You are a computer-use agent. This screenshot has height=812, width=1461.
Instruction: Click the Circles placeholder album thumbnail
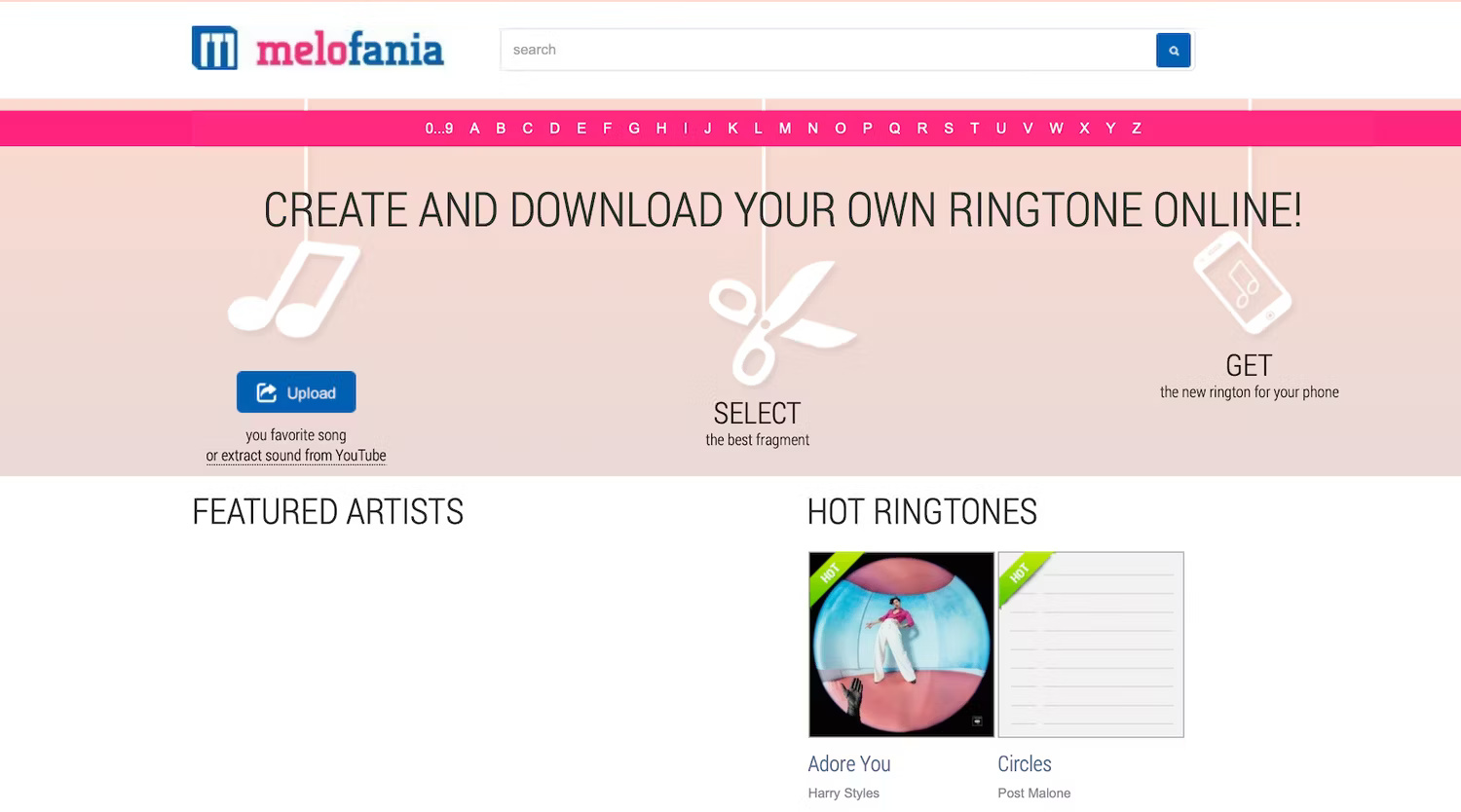point(1090,645)
